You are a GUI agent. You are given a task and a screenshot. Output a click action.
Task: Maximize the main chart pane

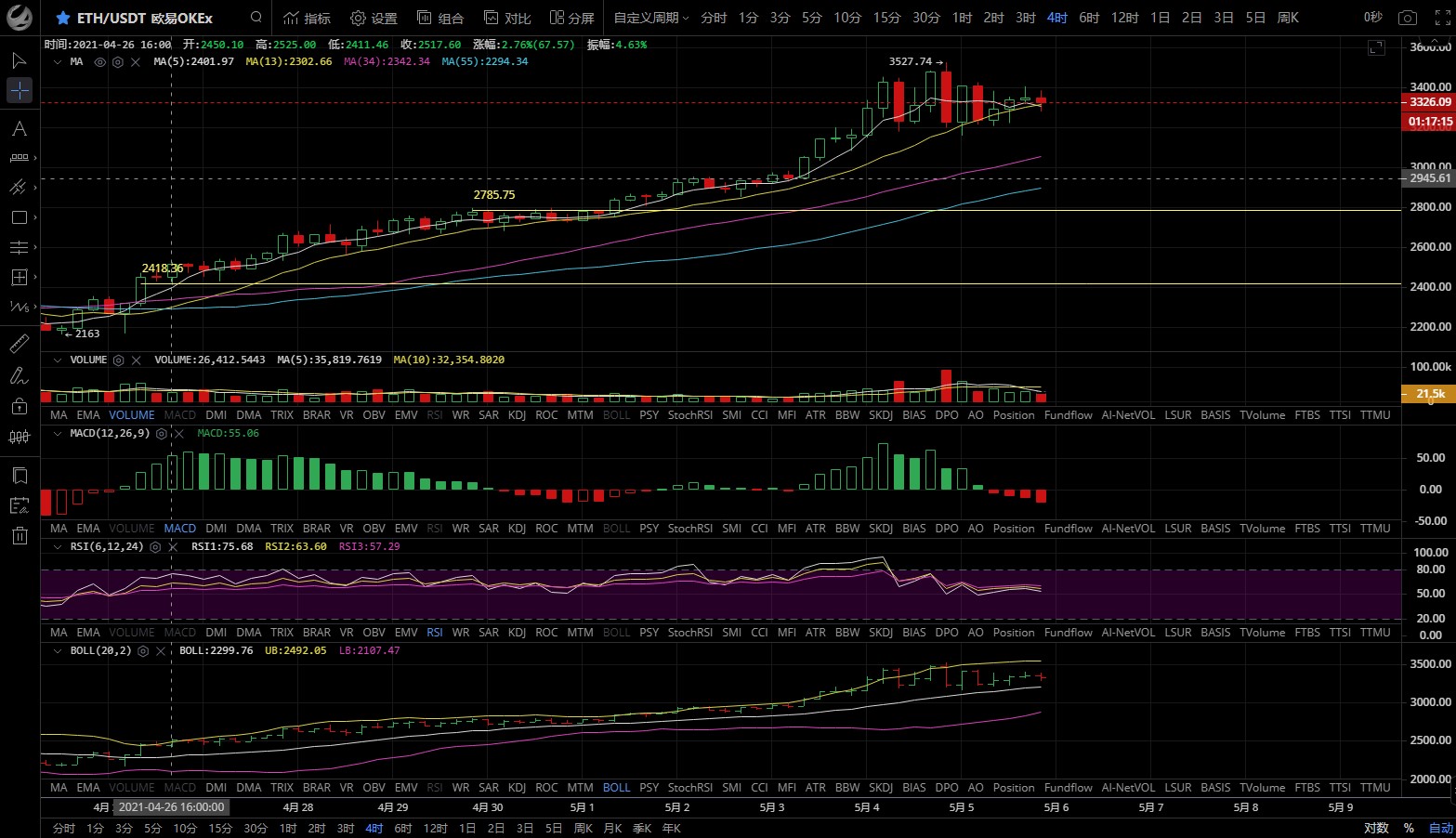[1376, 47]
